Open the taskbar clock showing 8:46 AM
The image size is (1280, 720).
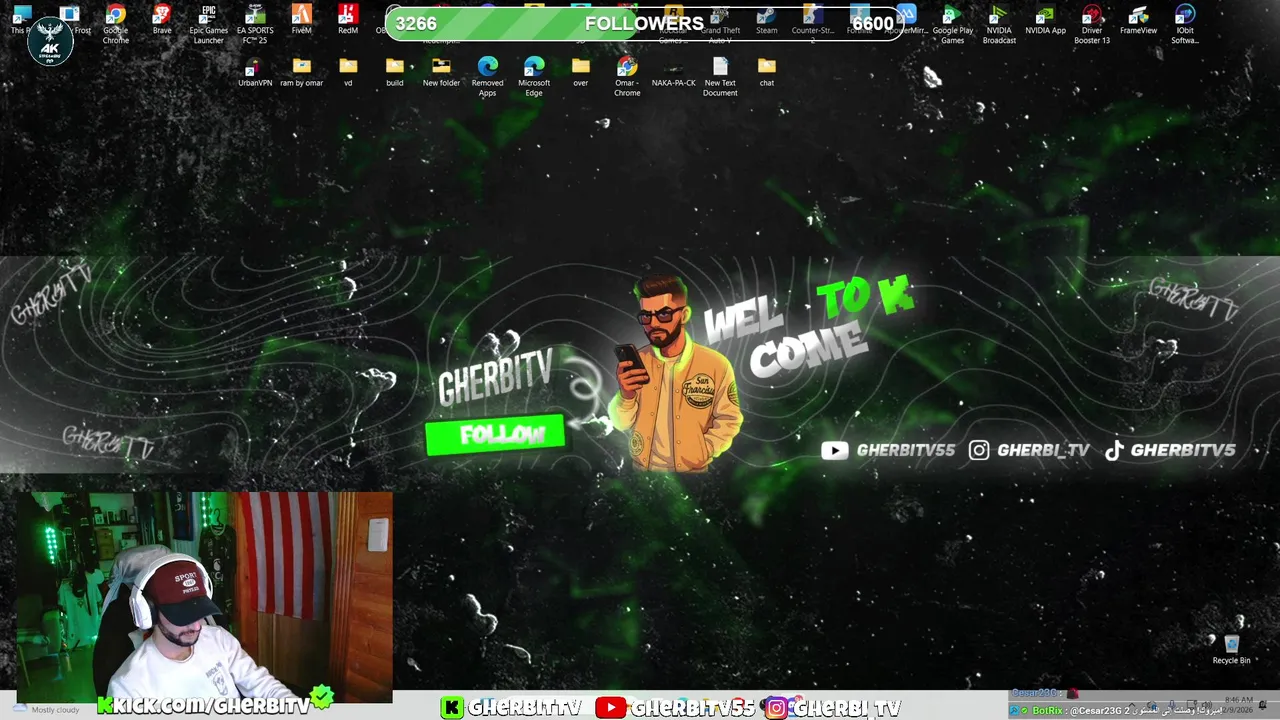1238,705
